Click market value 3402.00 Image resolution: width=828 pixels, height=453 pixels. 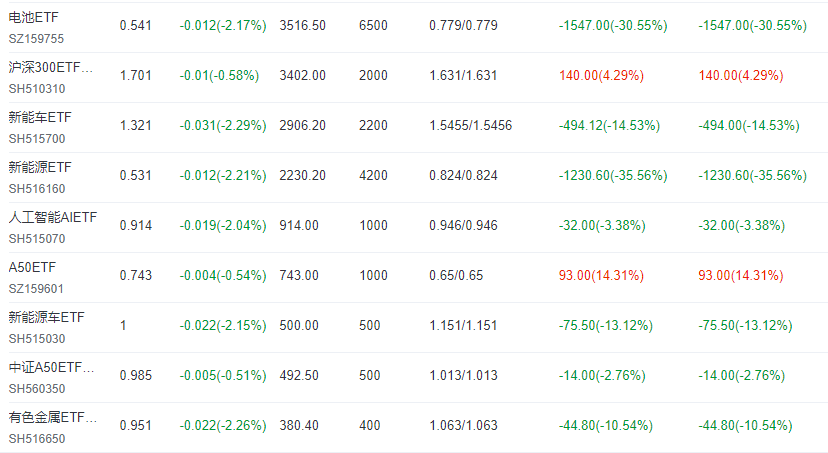(303, 76)
